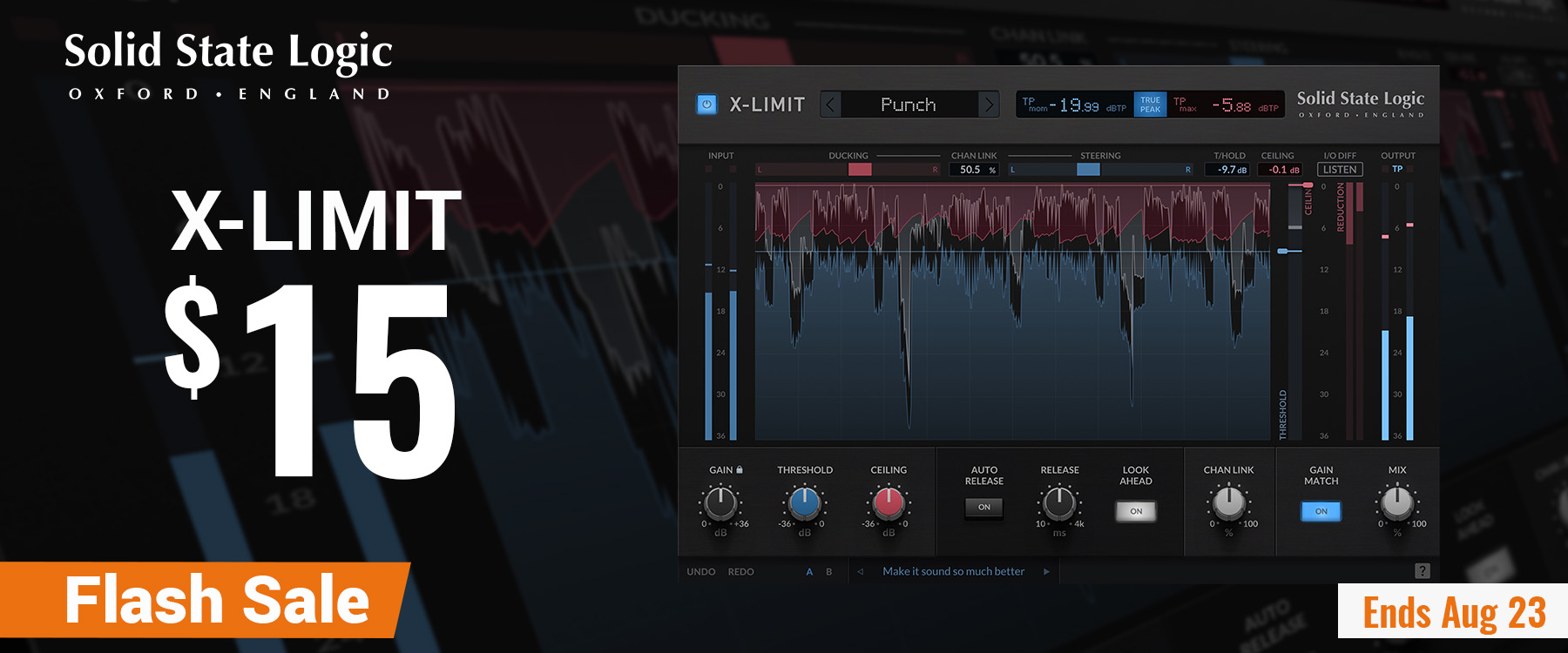Click the TP max -5.88 dBTP readout
Screen dimensions: 1568x653
1226,105
